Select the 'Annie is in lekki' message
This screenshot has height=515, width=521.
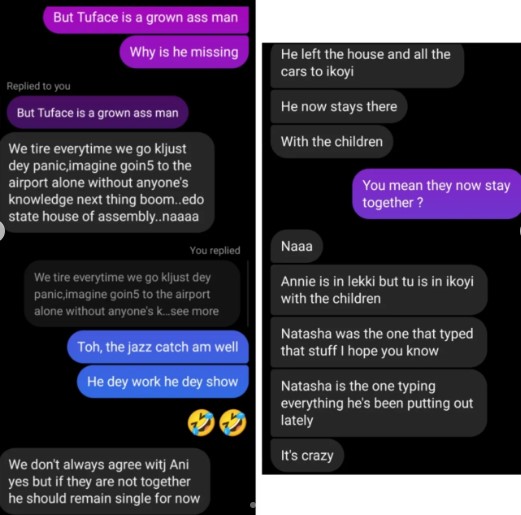(379, 290)
